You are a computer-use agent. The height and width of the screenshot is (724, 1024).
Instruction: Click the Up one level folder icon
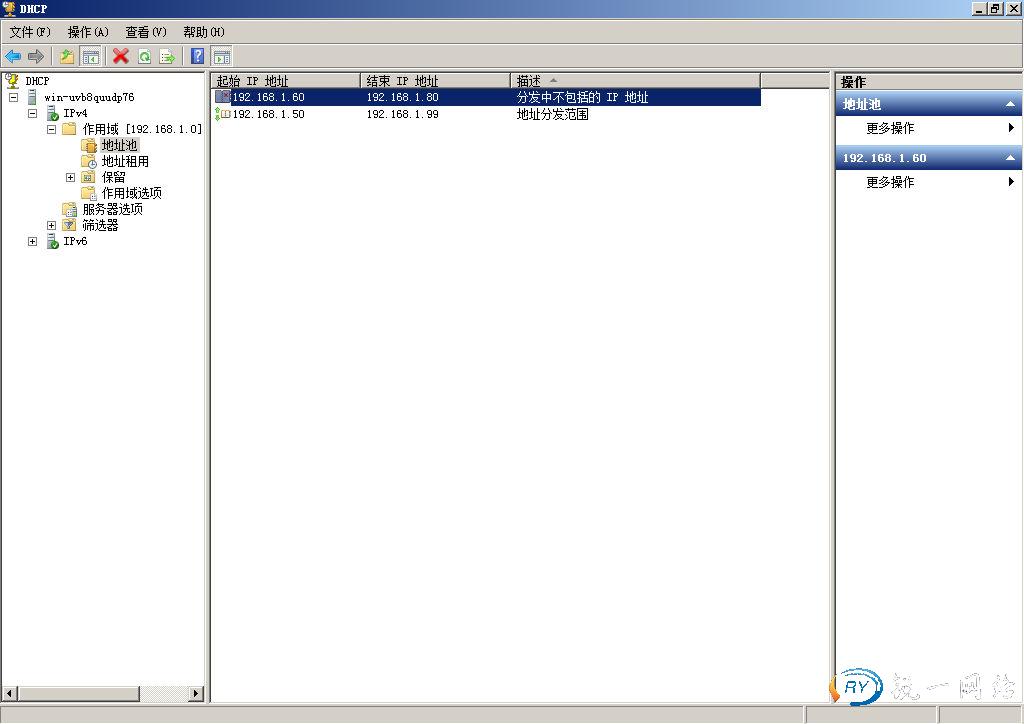coord(67,56)
